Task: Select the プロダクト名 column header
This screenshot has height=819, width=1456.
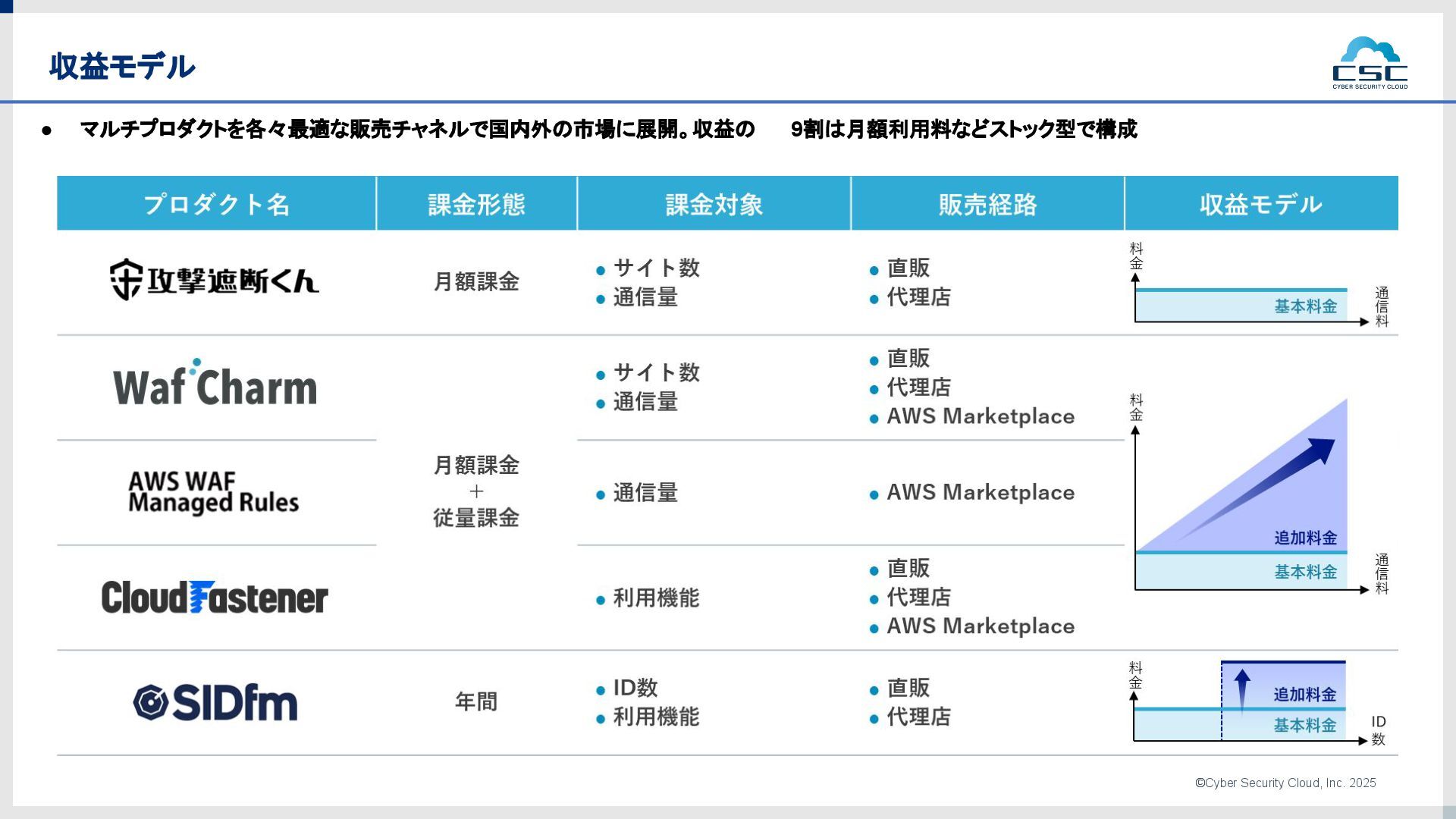Action: point(216,203)
